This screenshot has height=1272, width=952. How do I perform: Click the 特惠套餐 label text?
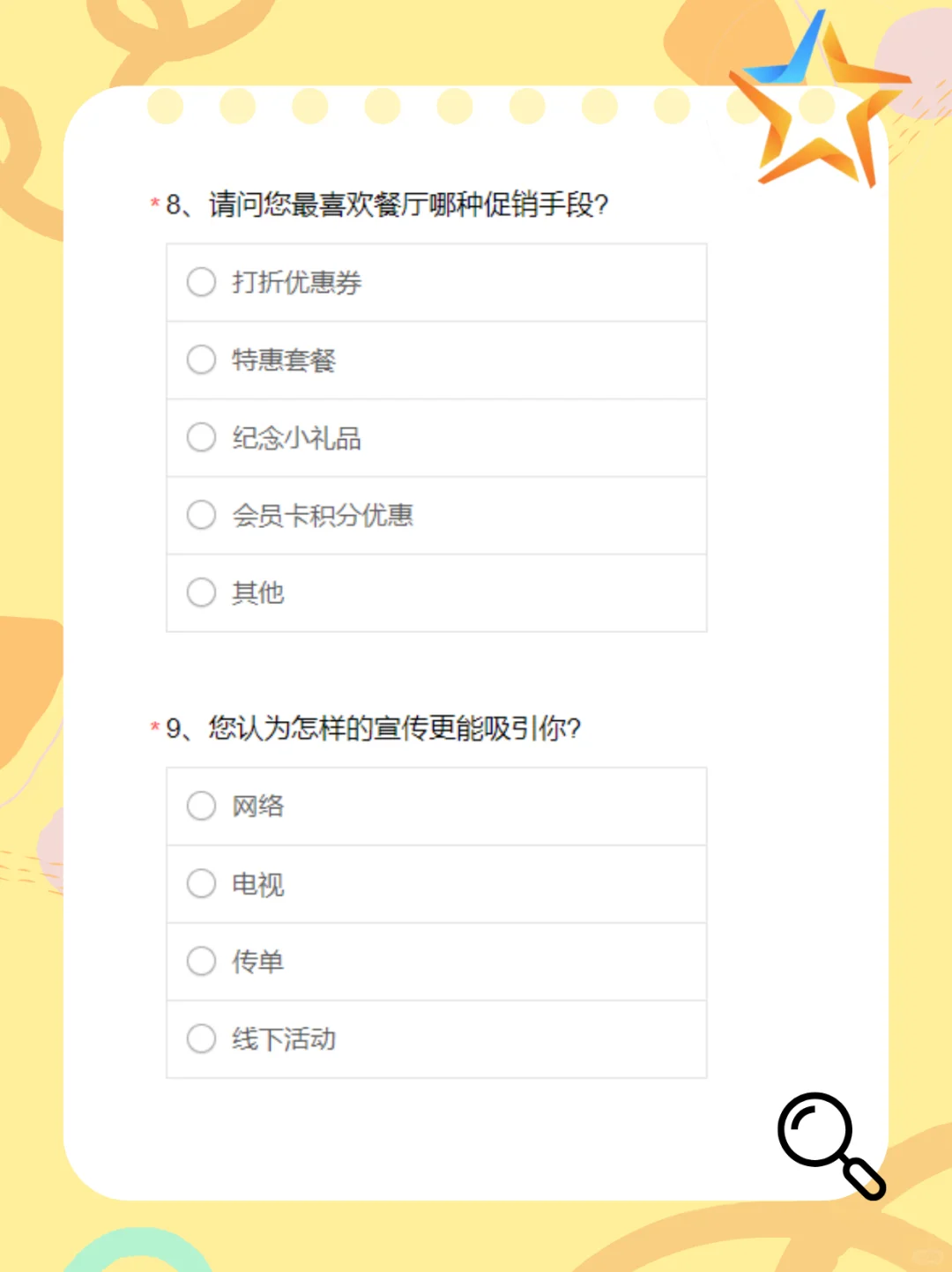tap(284, 360)
